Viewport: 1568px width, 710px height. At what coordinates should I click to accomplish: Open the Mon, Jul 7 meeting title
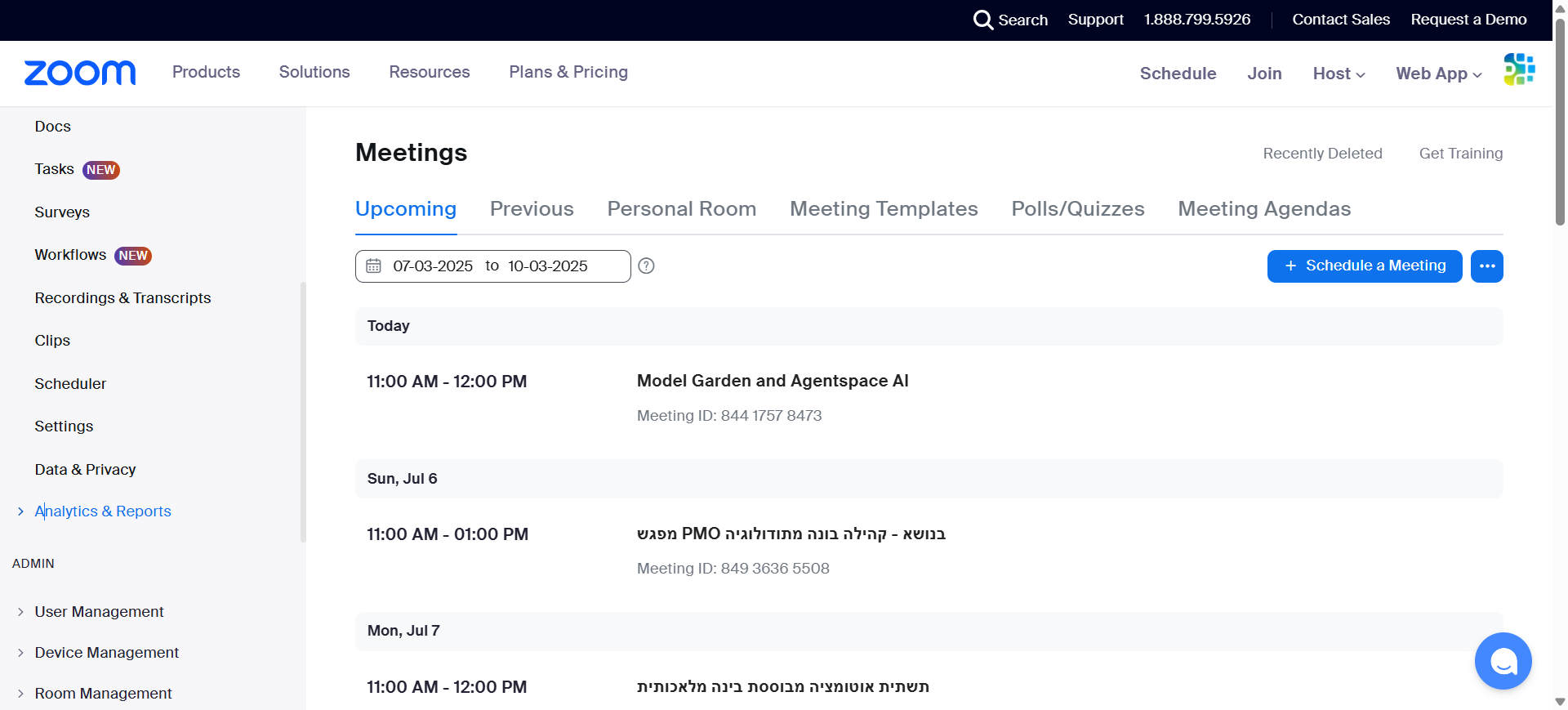click(783, 686)
